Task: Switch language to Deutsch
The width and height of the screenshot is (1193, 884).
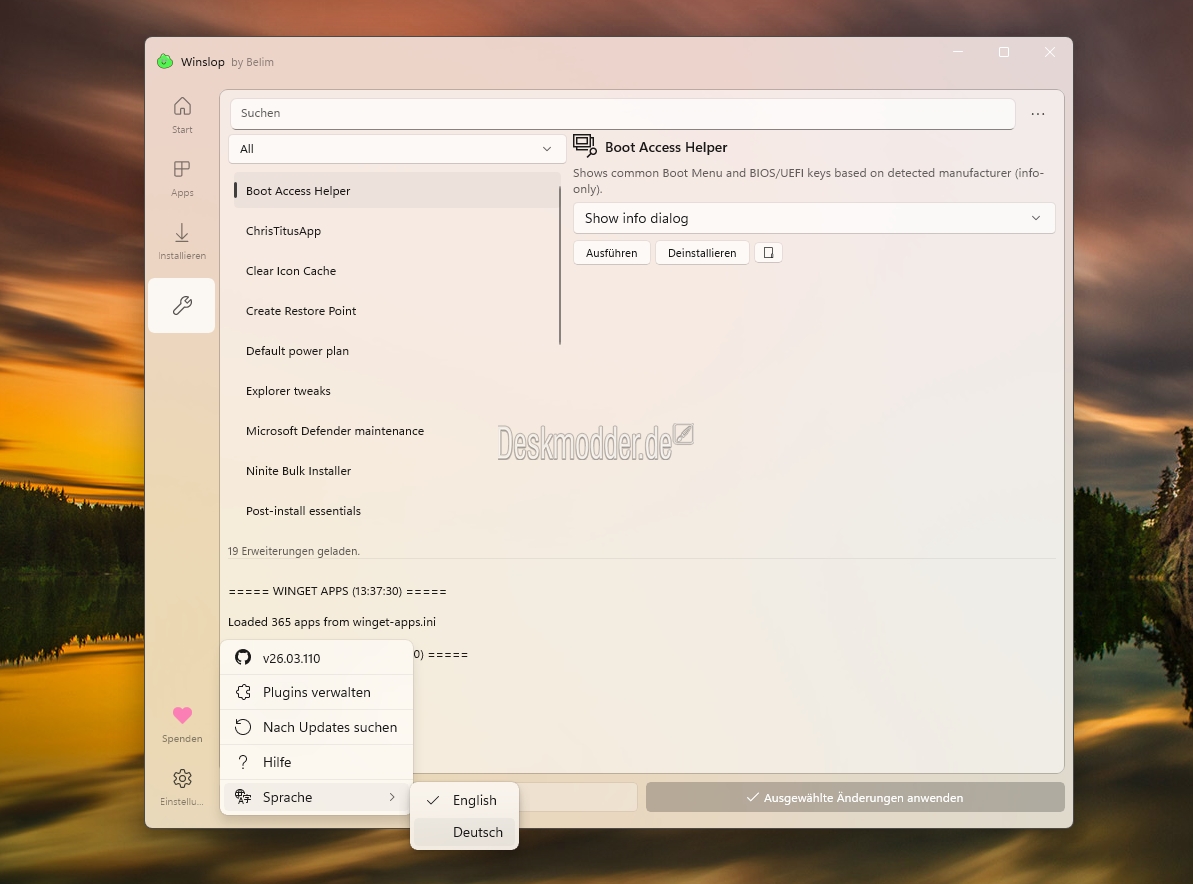Action: 477,832
